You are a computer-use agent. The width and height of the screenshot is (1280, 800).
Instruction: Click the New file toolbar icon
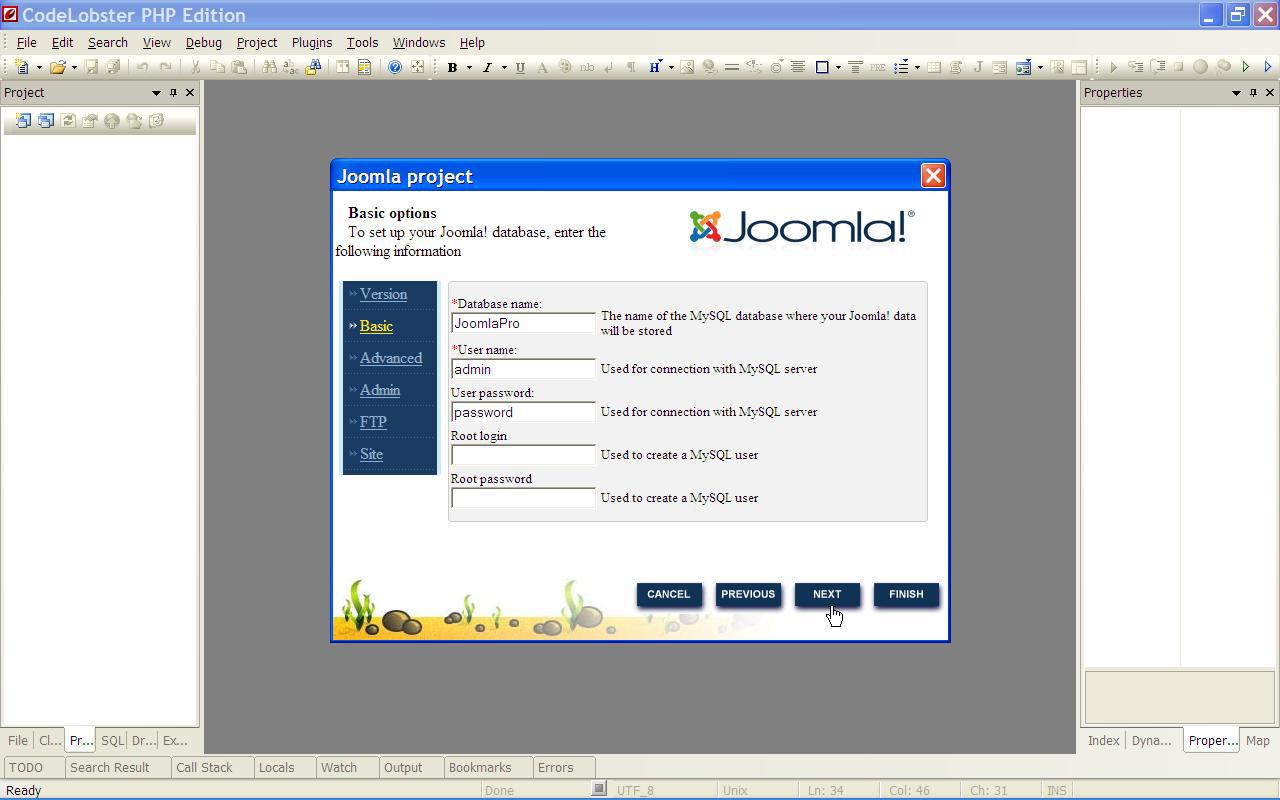coord(22,67)
